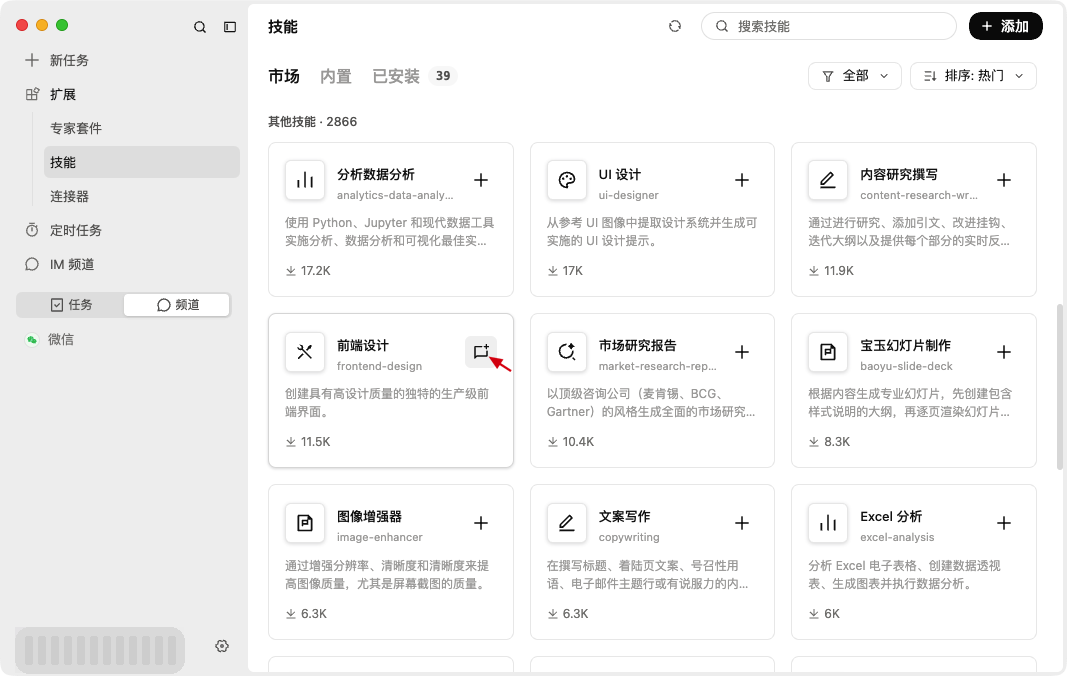The width and height of the screenshot is (1067, 676).
Task: Click the search magnifier icon in sidebar
Action: pyautogui.click(x=199, y=27)
